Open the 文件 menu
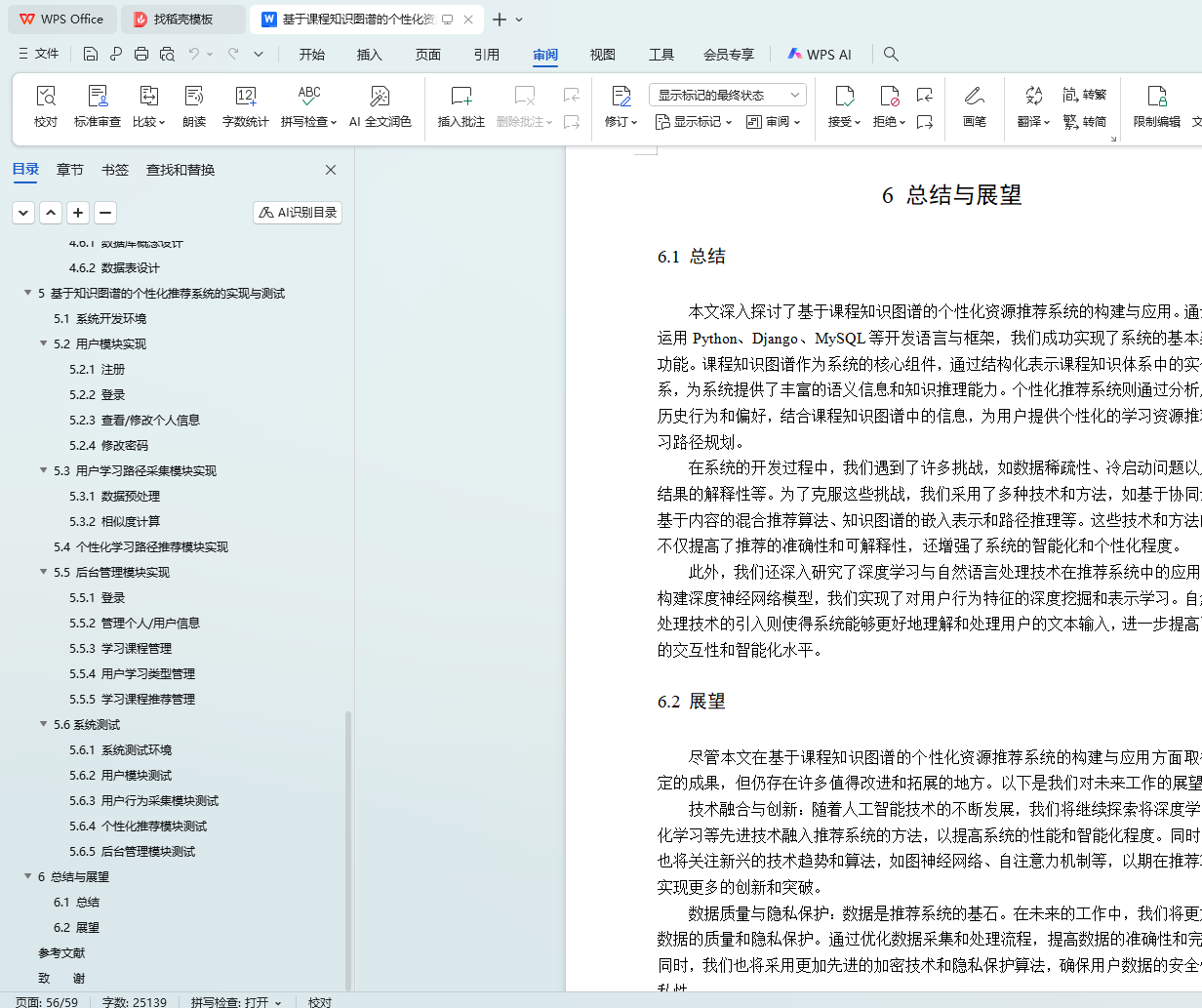This screenshot has height=1008, width=1202. [x=39, y=54]
